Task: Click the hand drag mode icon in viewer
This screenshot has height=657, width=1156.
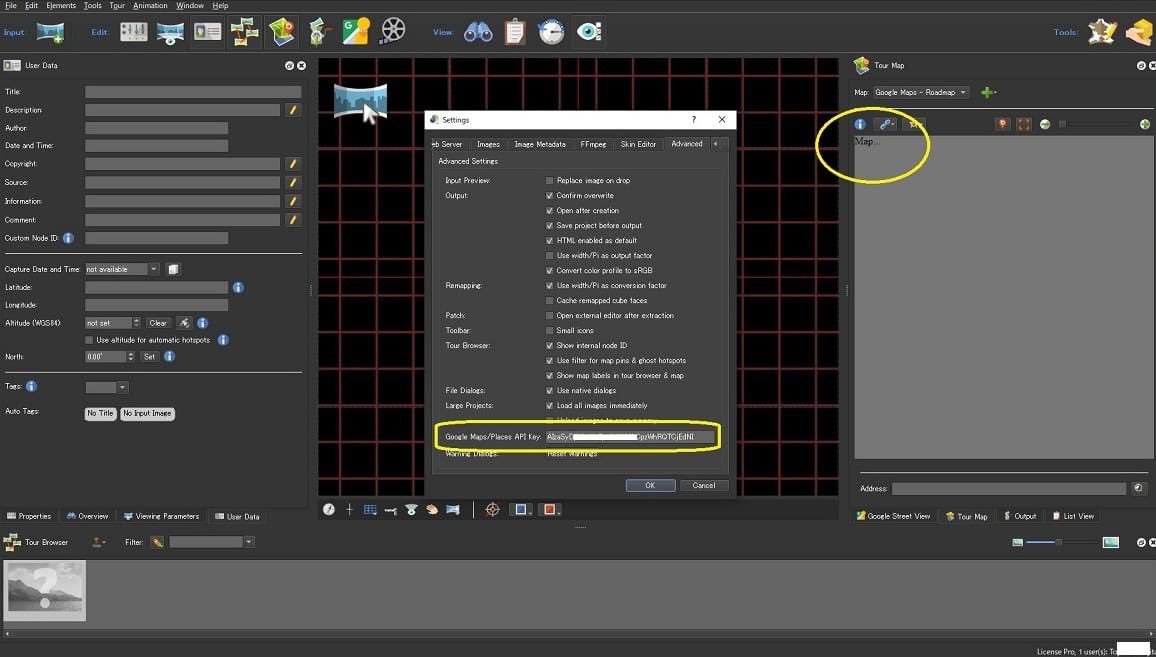Action: 432,510
